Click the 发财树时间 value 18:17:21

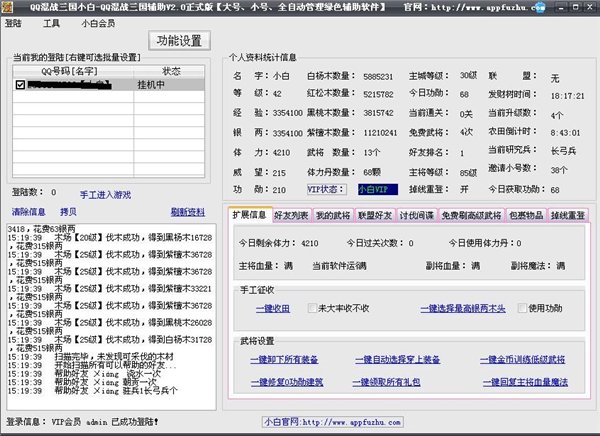point(567,96)
